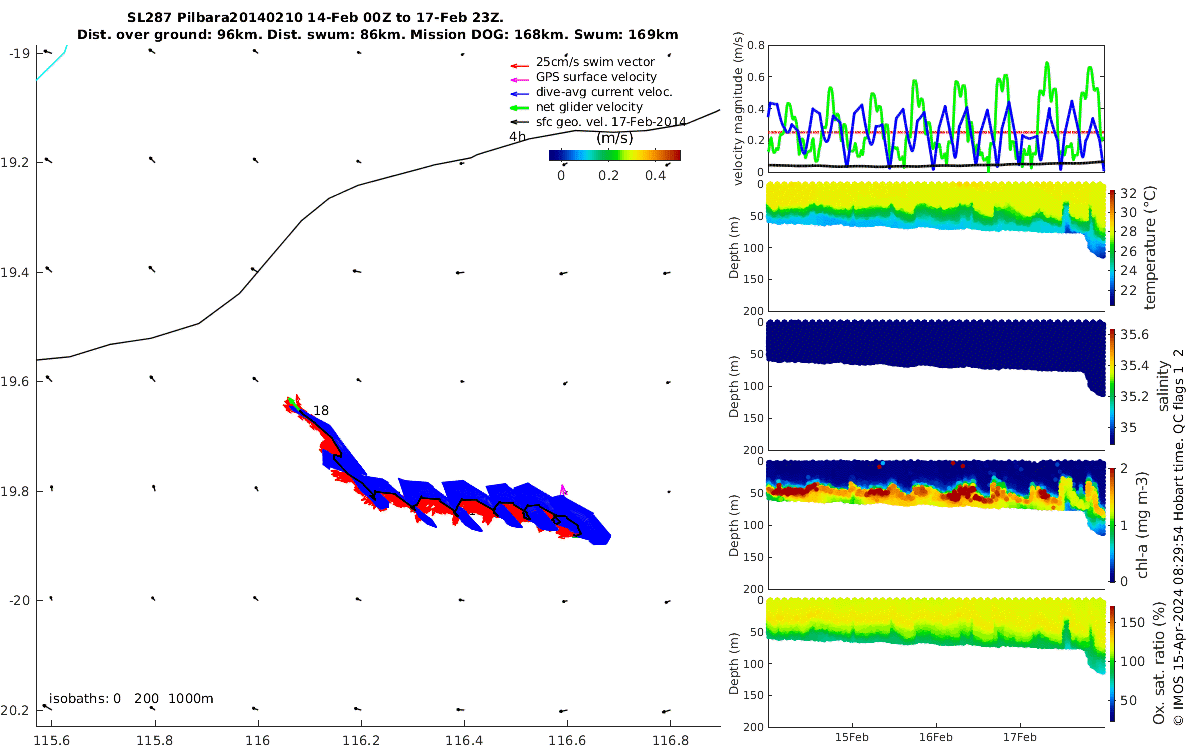Click the salinity colorbar

coord(1111,386)
